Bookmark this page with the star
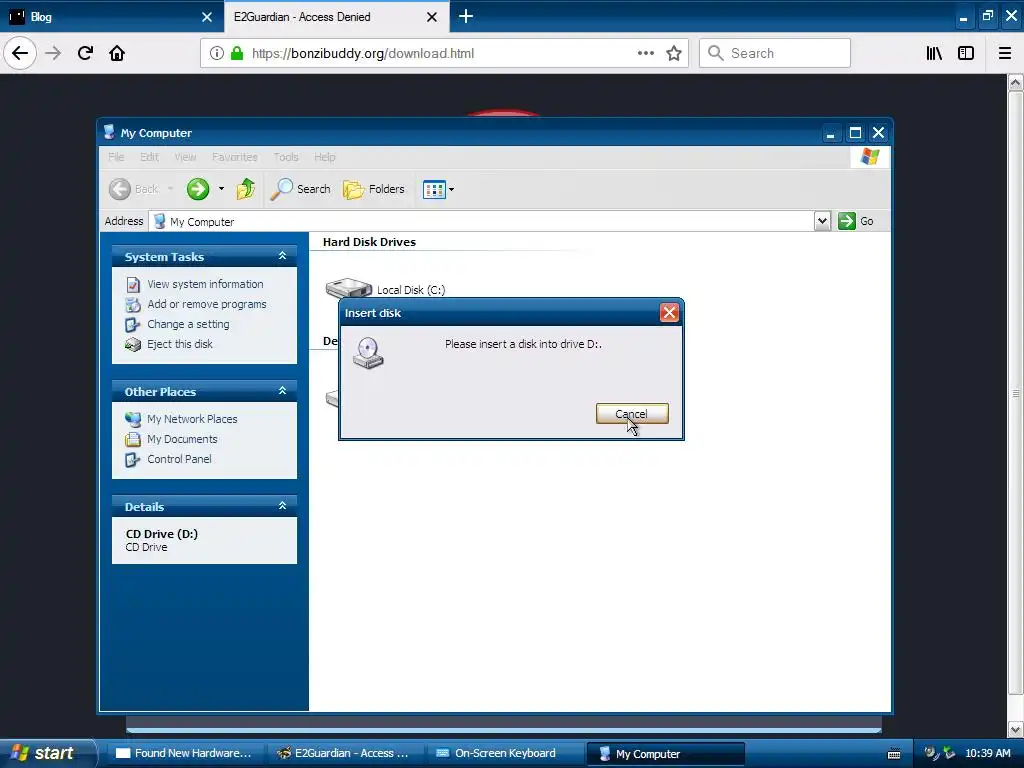Viewport: 1024px width, 768px height. click(674, 53)
